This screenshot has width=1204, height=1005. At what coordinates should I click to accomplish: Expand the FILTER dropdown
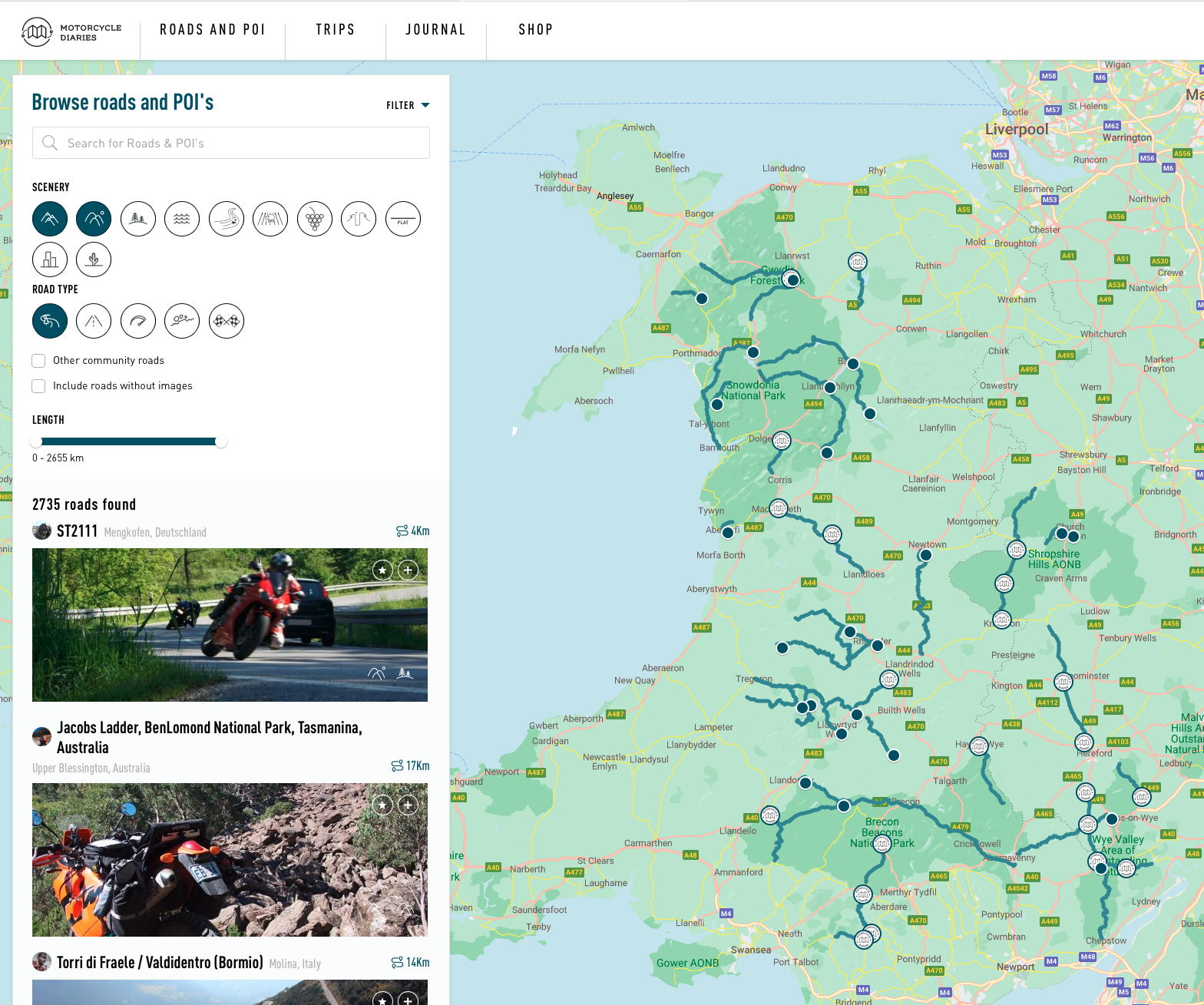[x=408, y=105]
